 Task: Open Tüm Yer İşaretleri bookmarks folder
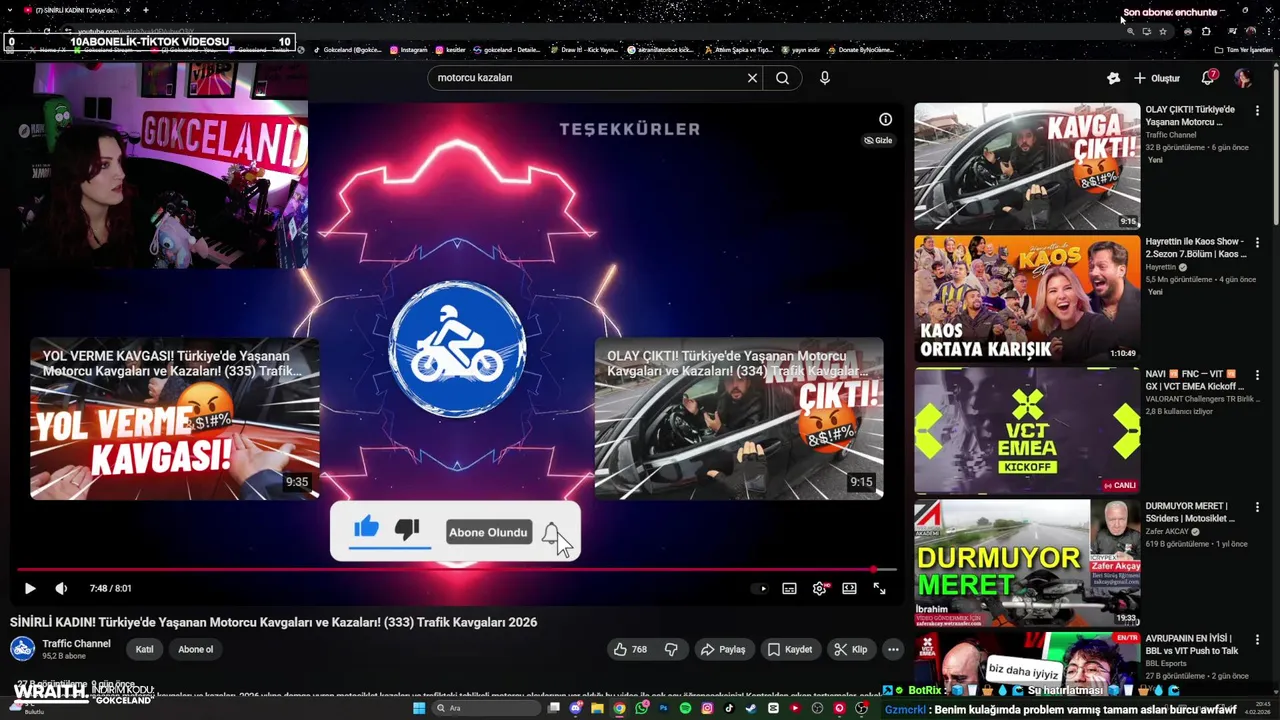click(1243, 50)
